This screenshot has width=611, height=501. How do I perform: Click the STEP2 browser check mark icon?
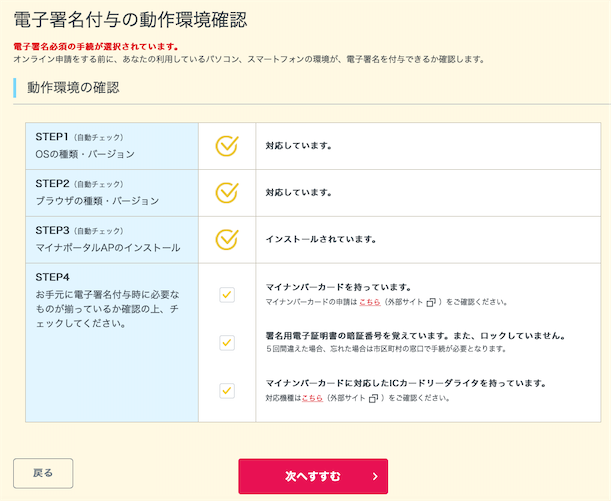pos(227,192)
